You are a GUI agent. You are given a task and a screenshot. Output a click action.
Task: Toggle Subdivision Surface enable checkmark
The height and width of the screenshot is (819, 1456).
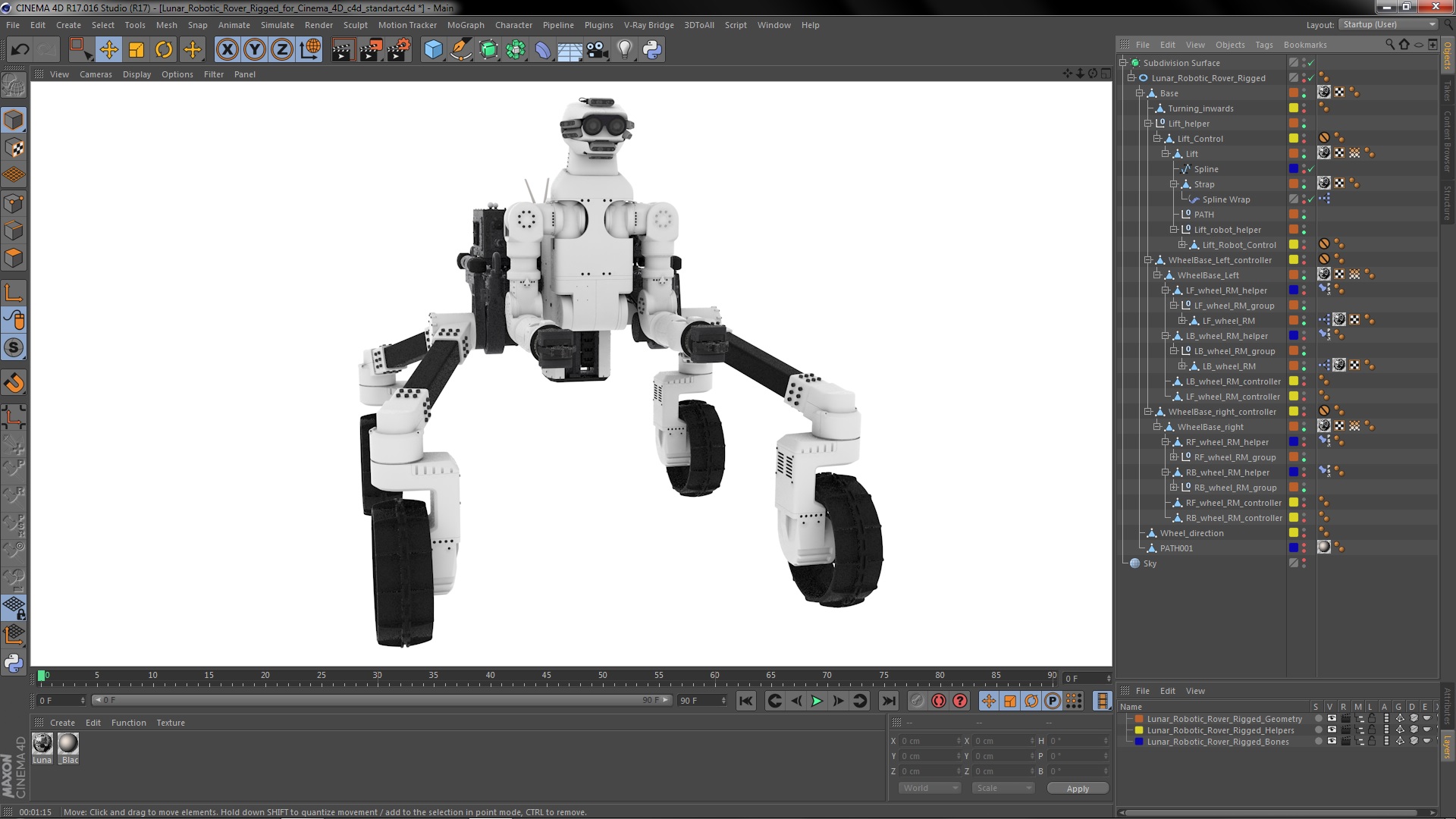tap(1310, 63)
